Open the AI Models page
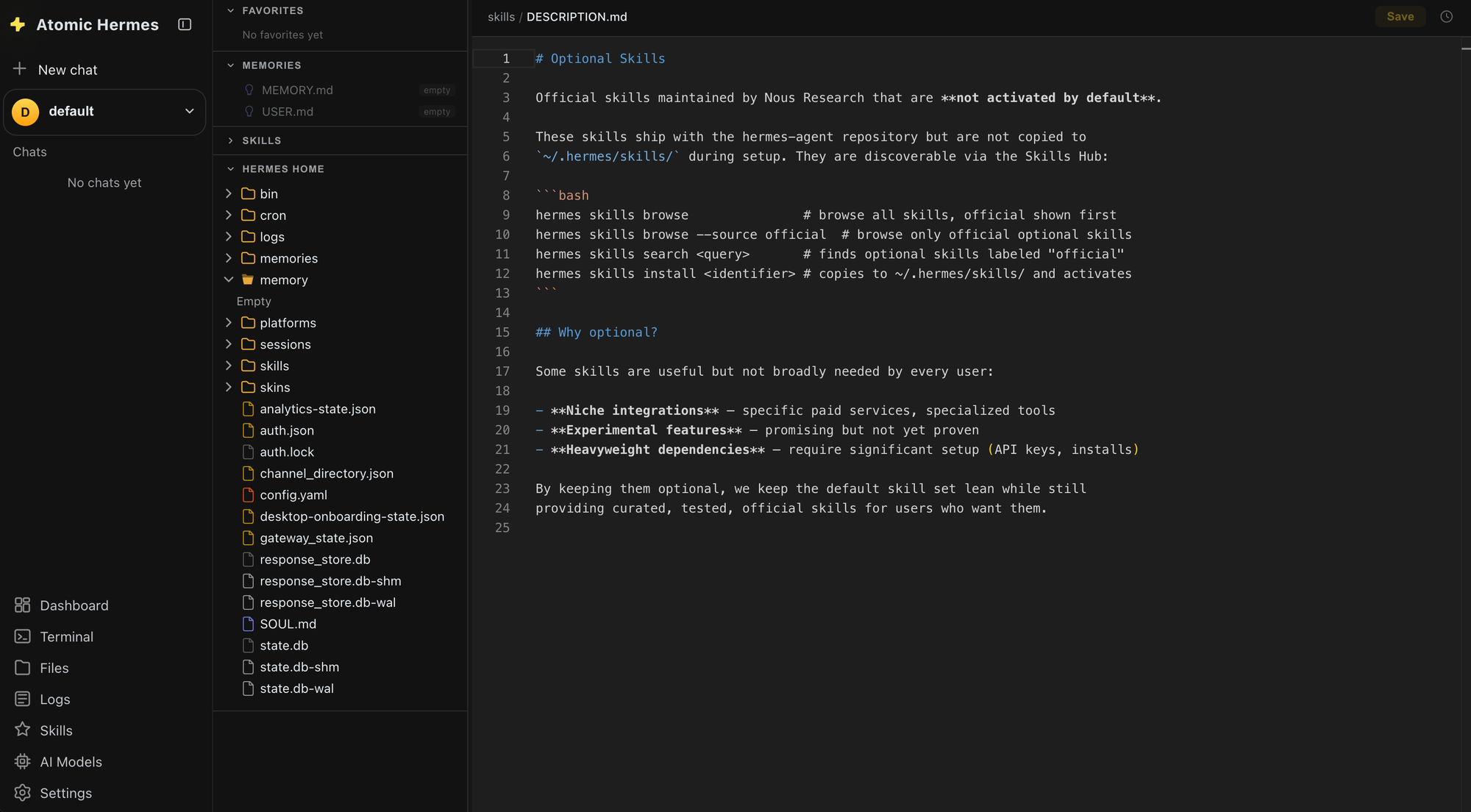This screenshot has width=1471, height=812. pyautogui.click(x=71, y=762)
